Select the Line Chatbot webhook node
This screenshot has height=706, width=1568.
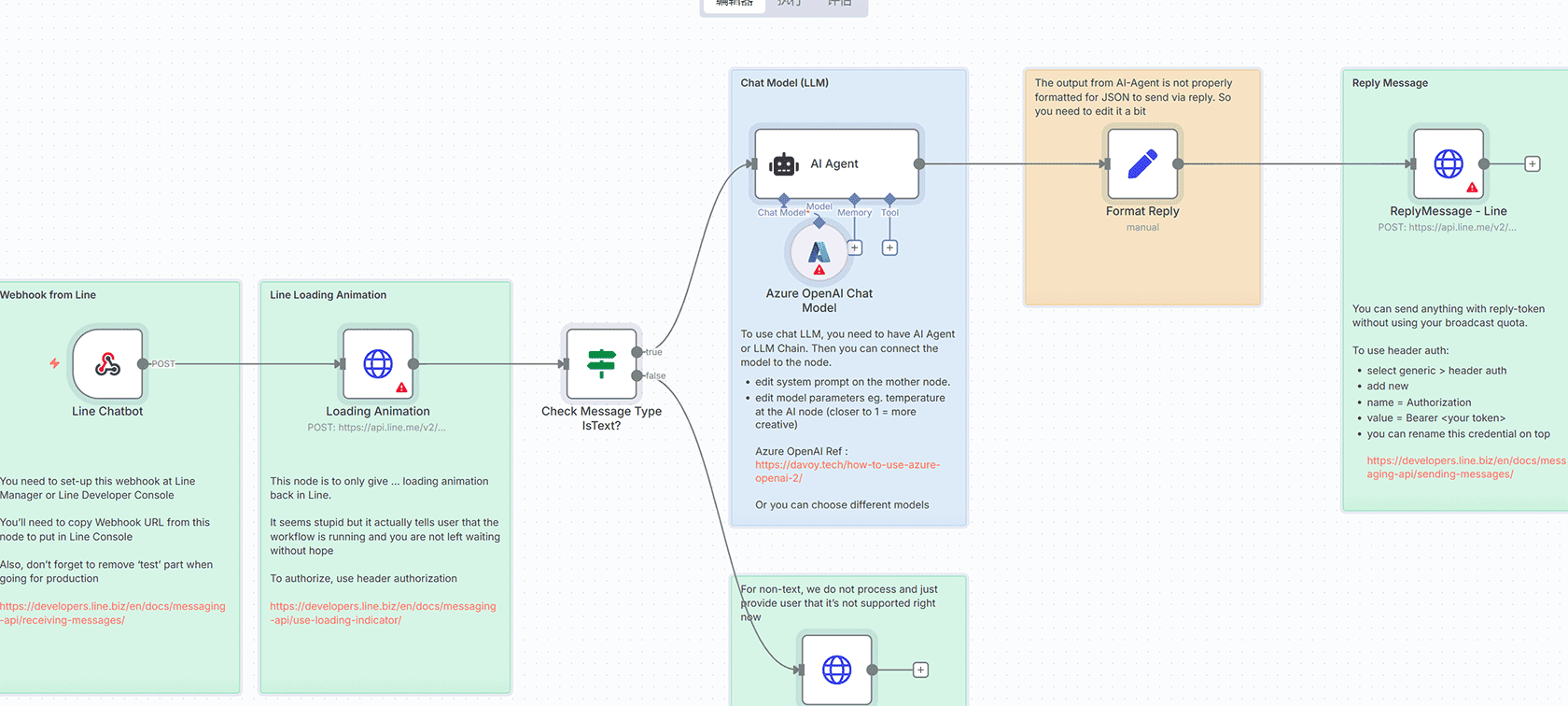(x=107, y=363)
